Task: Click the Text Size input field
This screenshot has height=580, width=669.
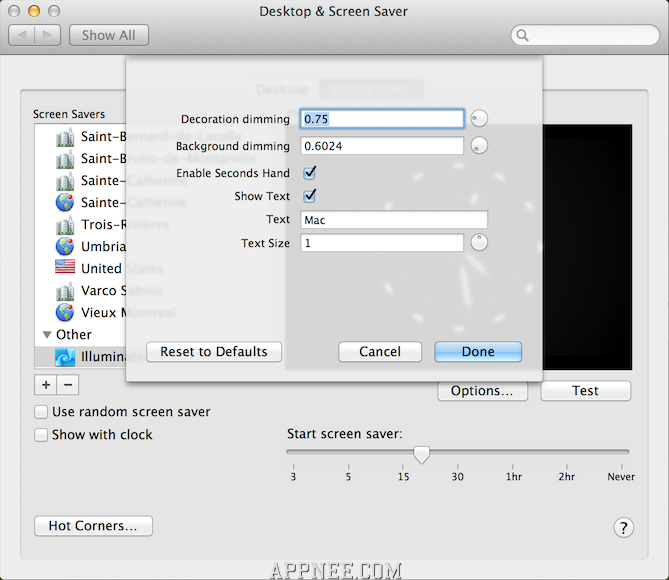Action: tap(382, 243)
